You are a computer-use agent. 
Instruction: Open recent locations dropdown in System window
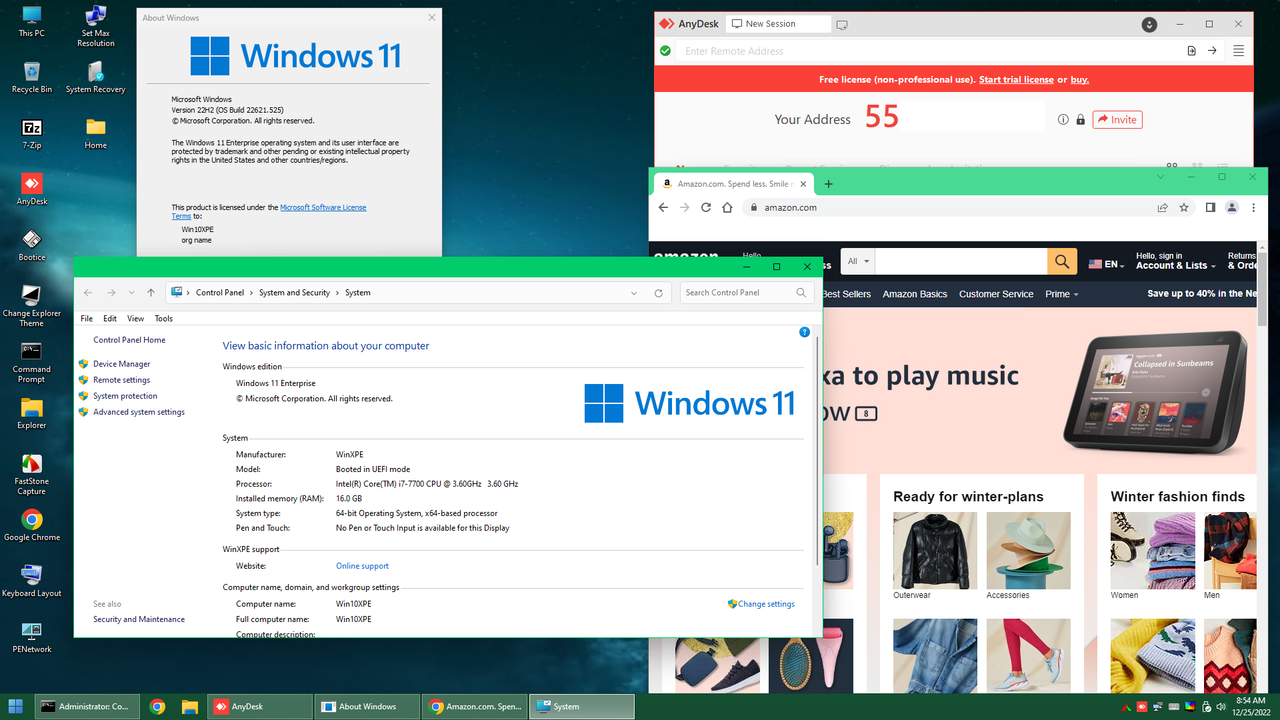[x=131, y=293]
